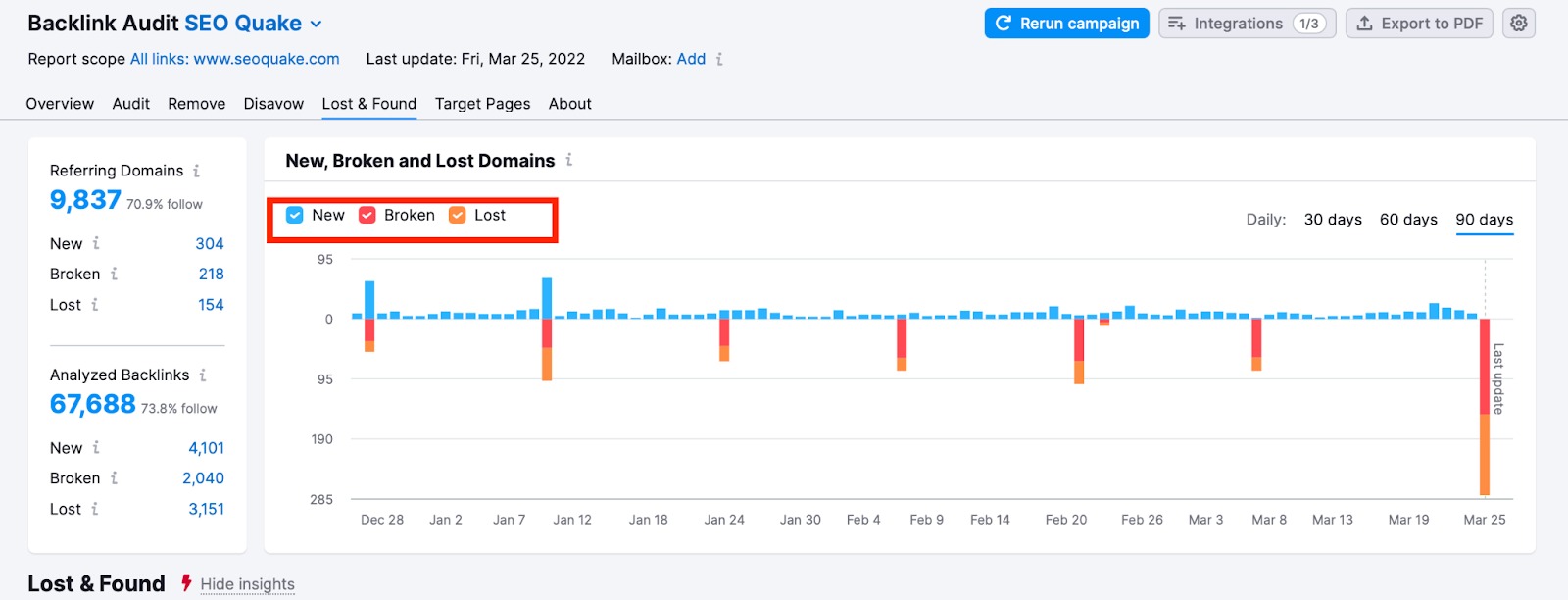Open the SEO Quake campaign dropdown
The image size is (1568, 600).
click(316, 24)
